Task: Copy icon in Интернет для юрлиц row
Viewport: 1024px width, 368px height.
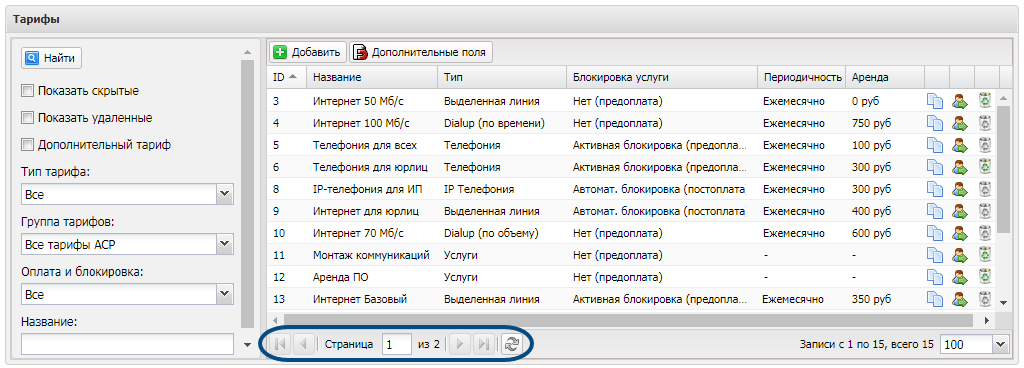Action: pos(936,212)
